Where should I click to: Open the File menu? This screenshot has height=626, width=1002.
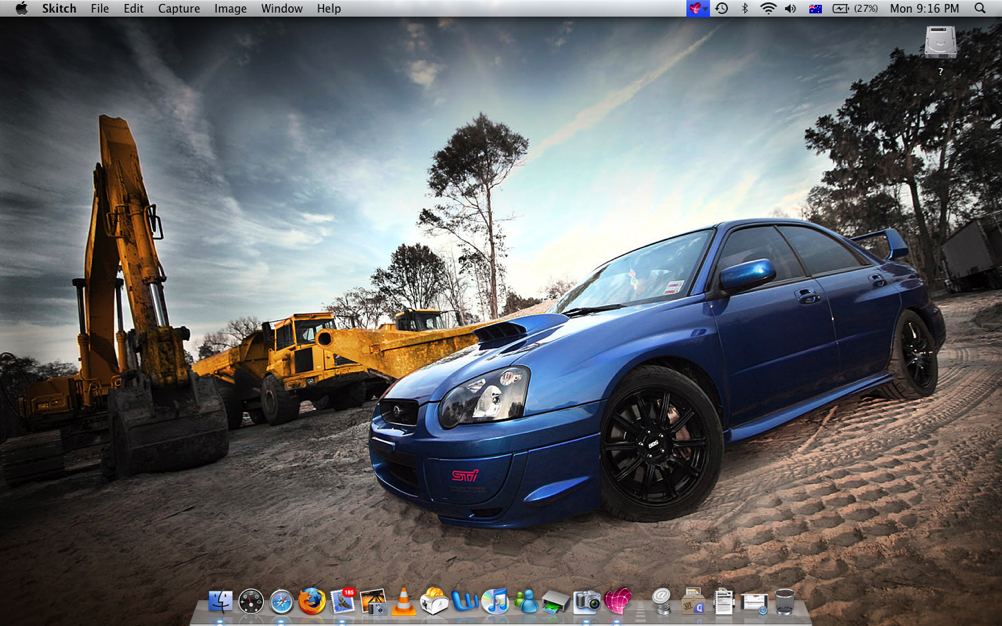pos(100,8)
